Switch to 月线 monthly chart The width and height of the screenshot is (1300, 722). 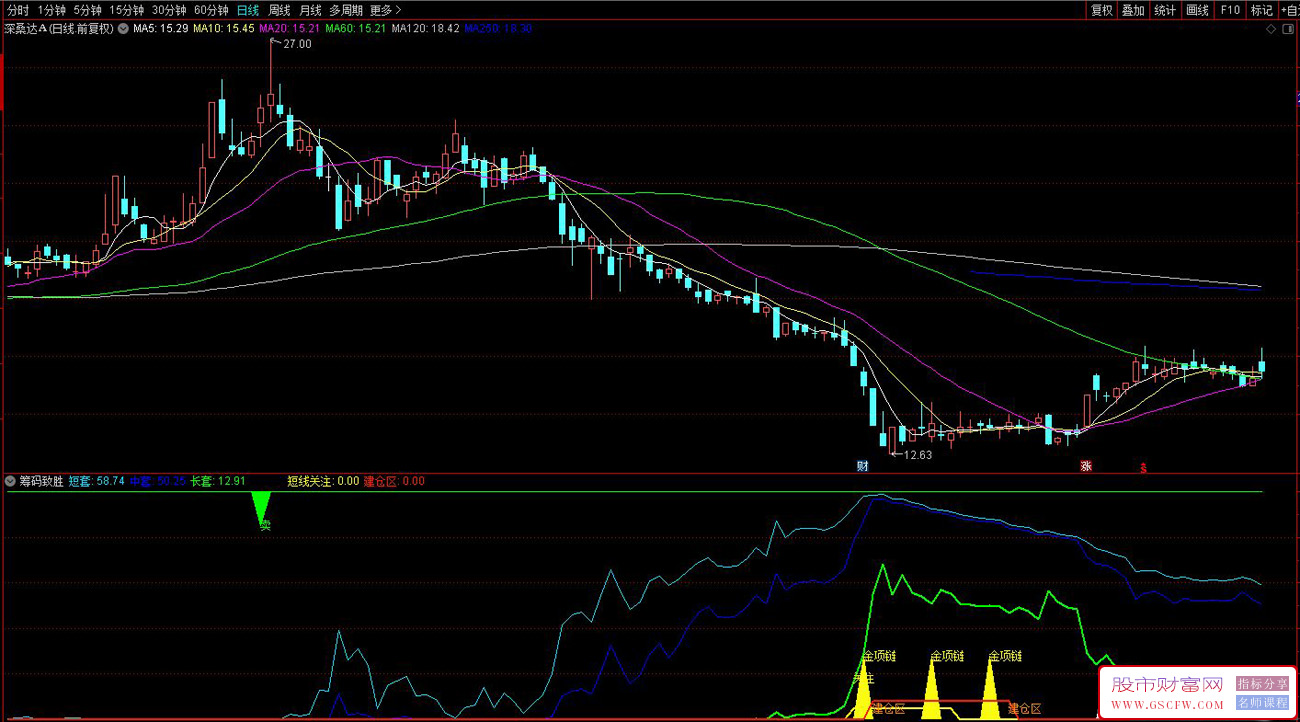[x=311, y=10]
